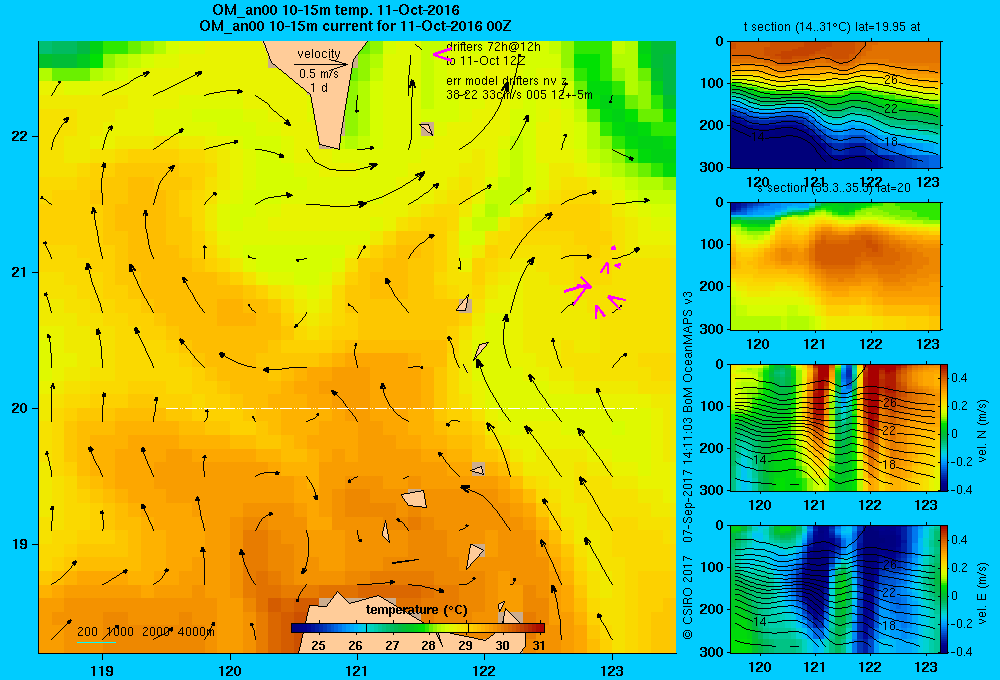This screenshot has width=1000, height=680.
Task: Click the '14' contour label in the t section
Action: [x=758, y=137]
